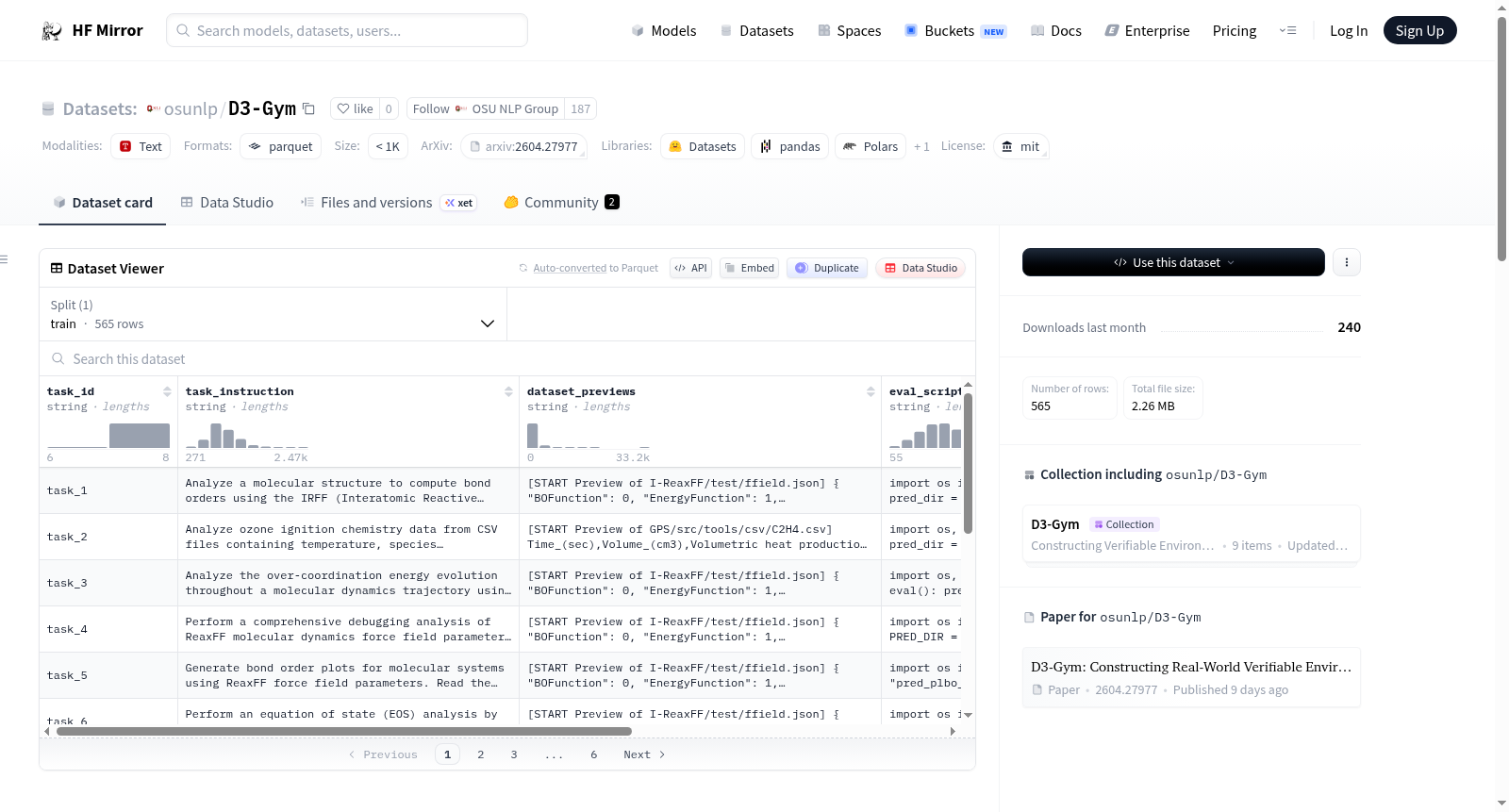Image resolution: width=1509 pixels, height=812 pixels.
Task: Open the arxiv:2604.27977 link
Action: (x=523, y=146)
